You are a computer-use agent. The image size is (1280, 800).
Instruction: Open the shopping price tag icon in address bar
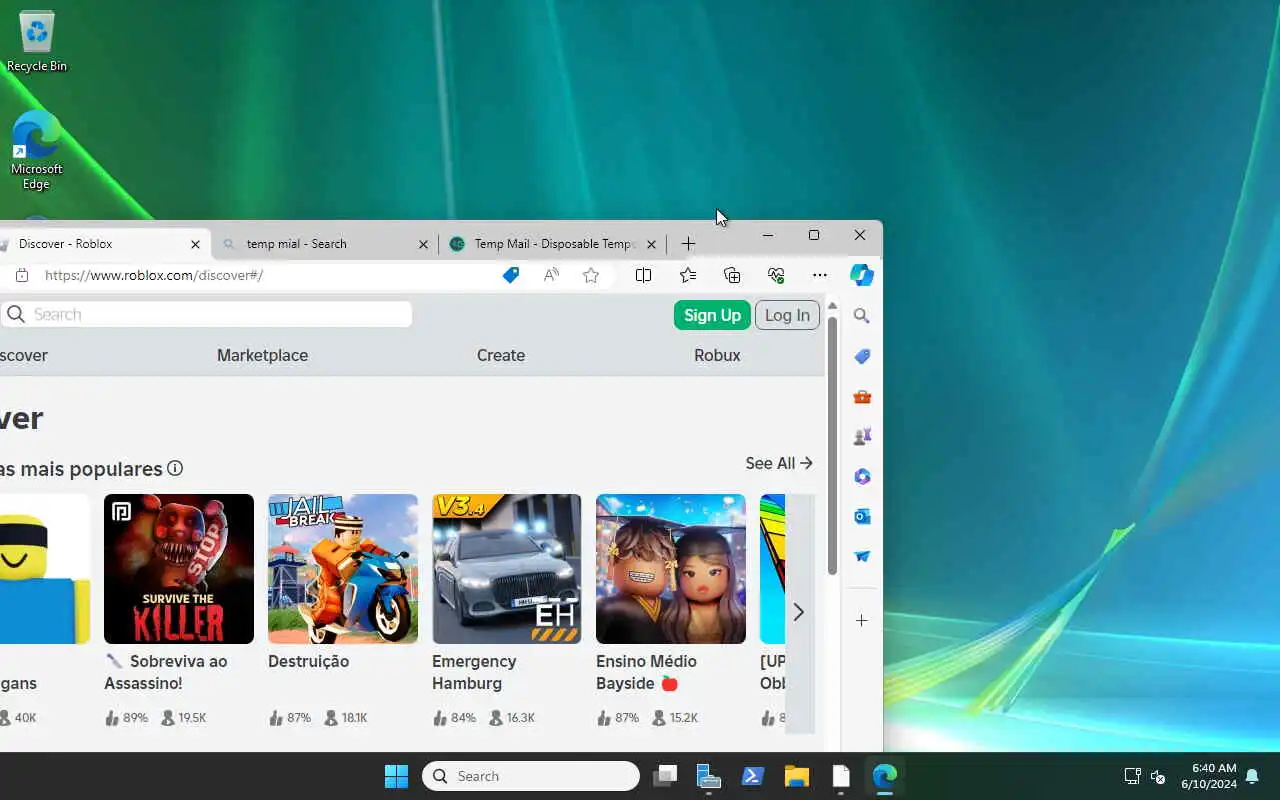(511, 275)
